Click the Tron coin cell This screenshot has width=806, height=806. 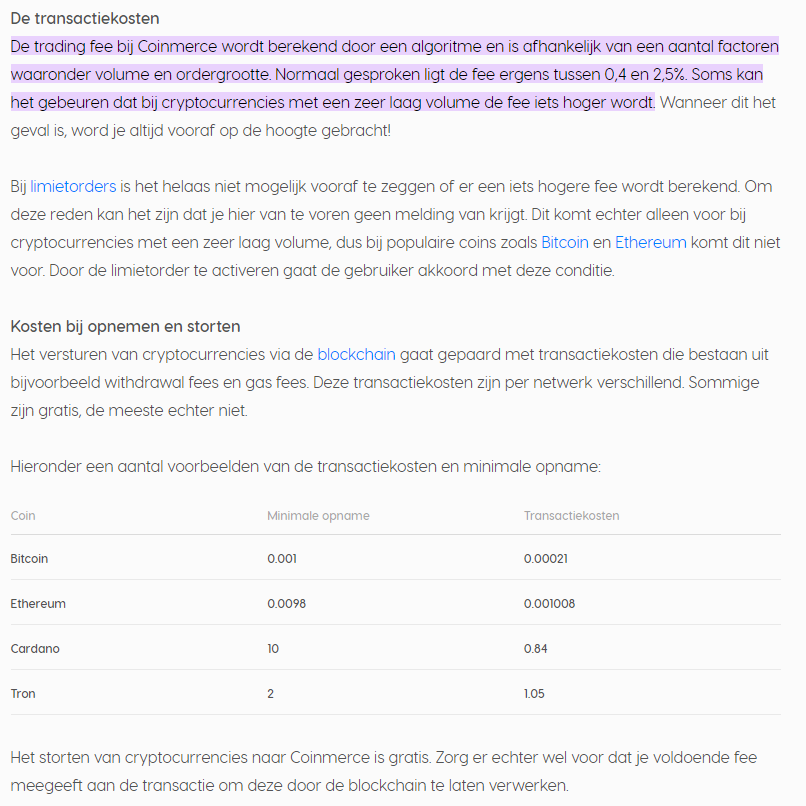pos(23,694)
